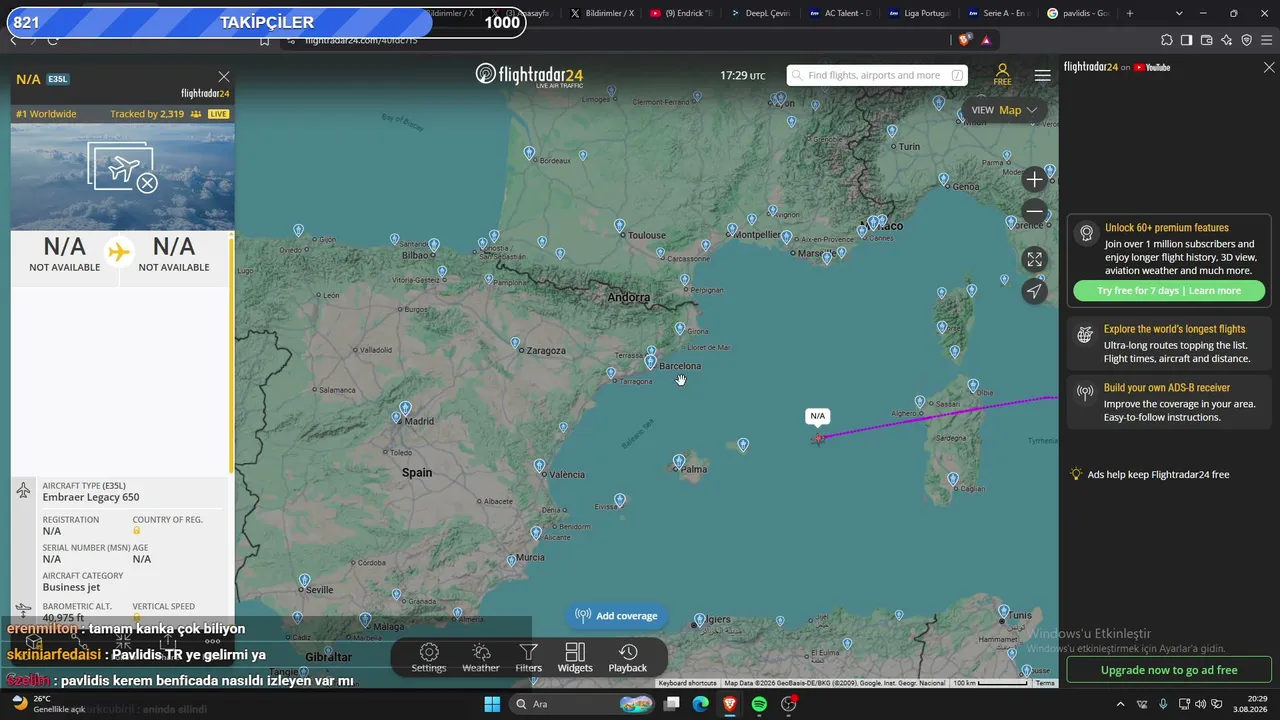Switch to the Serie A browser tab

998,13
